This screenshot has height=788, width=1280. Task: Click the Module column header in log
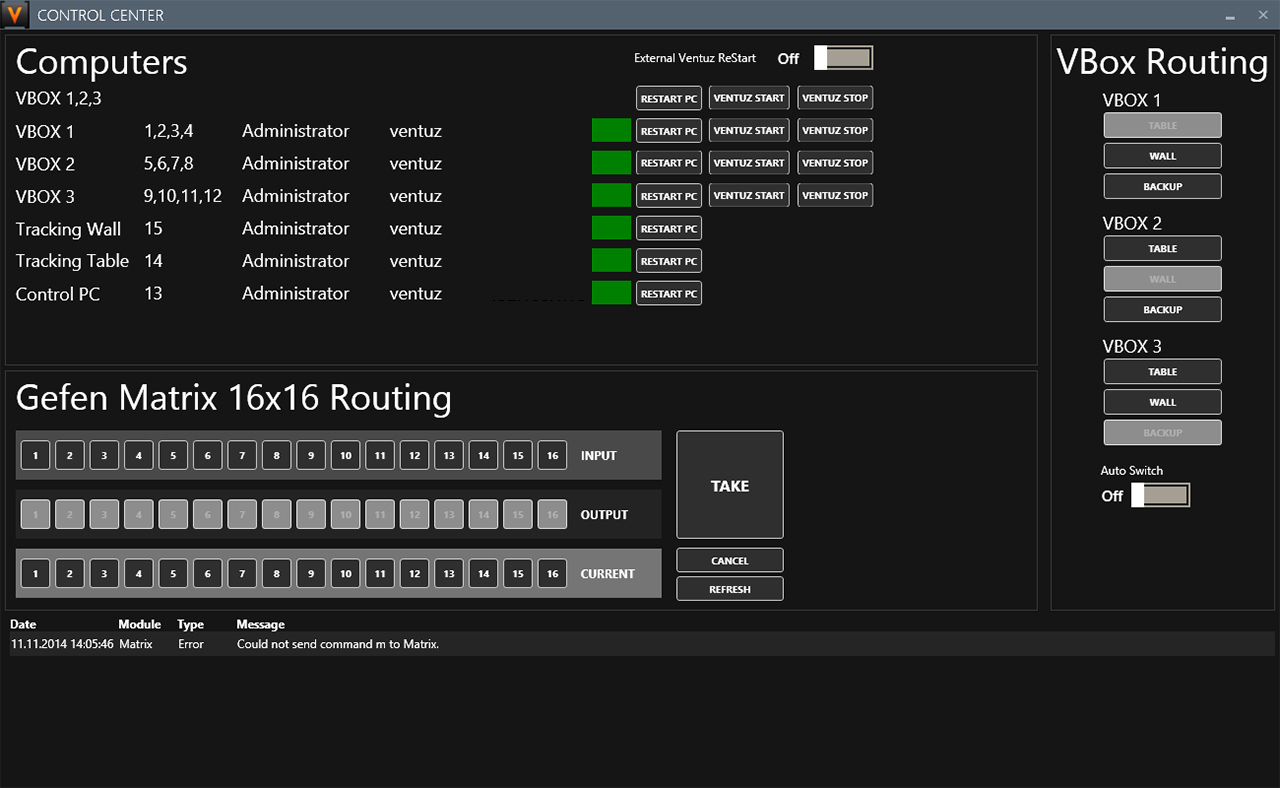(139, 624)
